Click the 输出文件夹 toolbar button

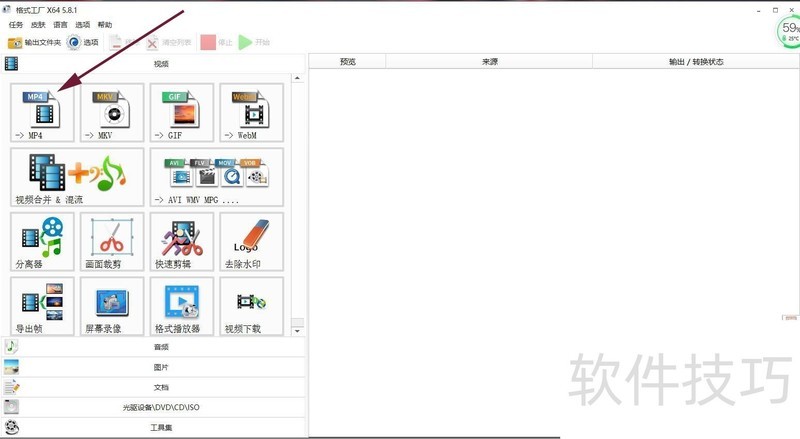pyautogui.click(x=34, y=42)
